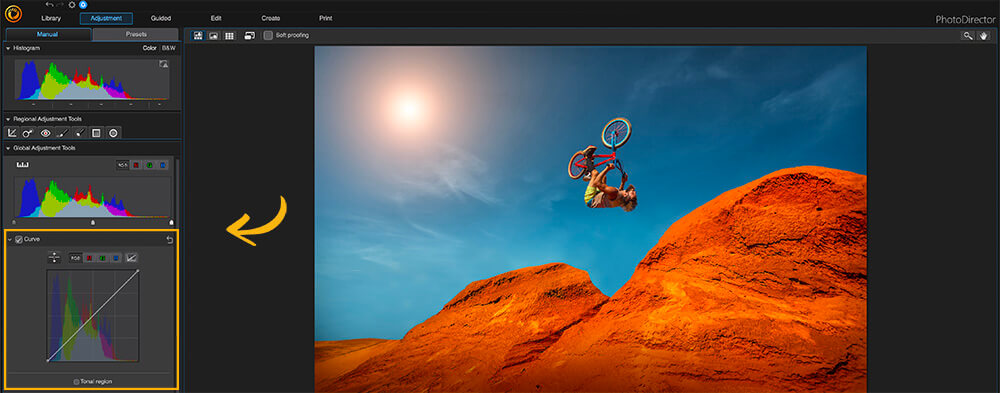Click the curve's top-right control point

[138, 271]
